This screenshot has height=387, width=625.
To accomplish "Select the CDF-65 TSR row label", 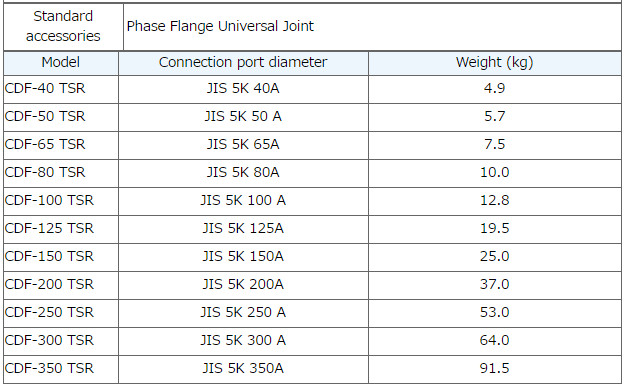I will [61, 145].
